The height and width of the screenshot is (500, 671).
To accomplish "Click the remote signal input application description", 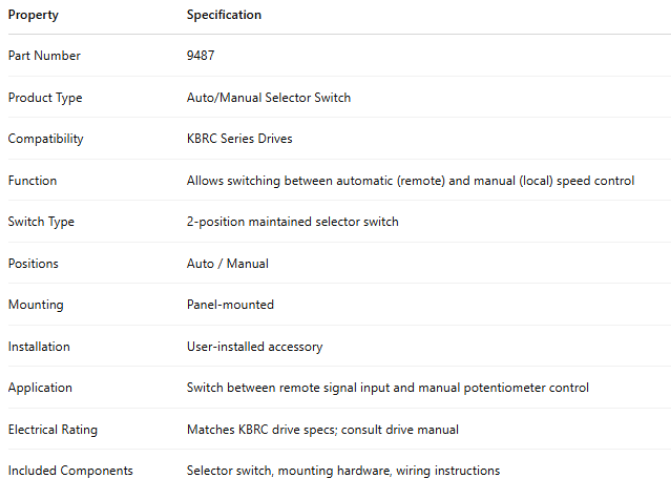I will pyautogui.click(x=387, y=388).
